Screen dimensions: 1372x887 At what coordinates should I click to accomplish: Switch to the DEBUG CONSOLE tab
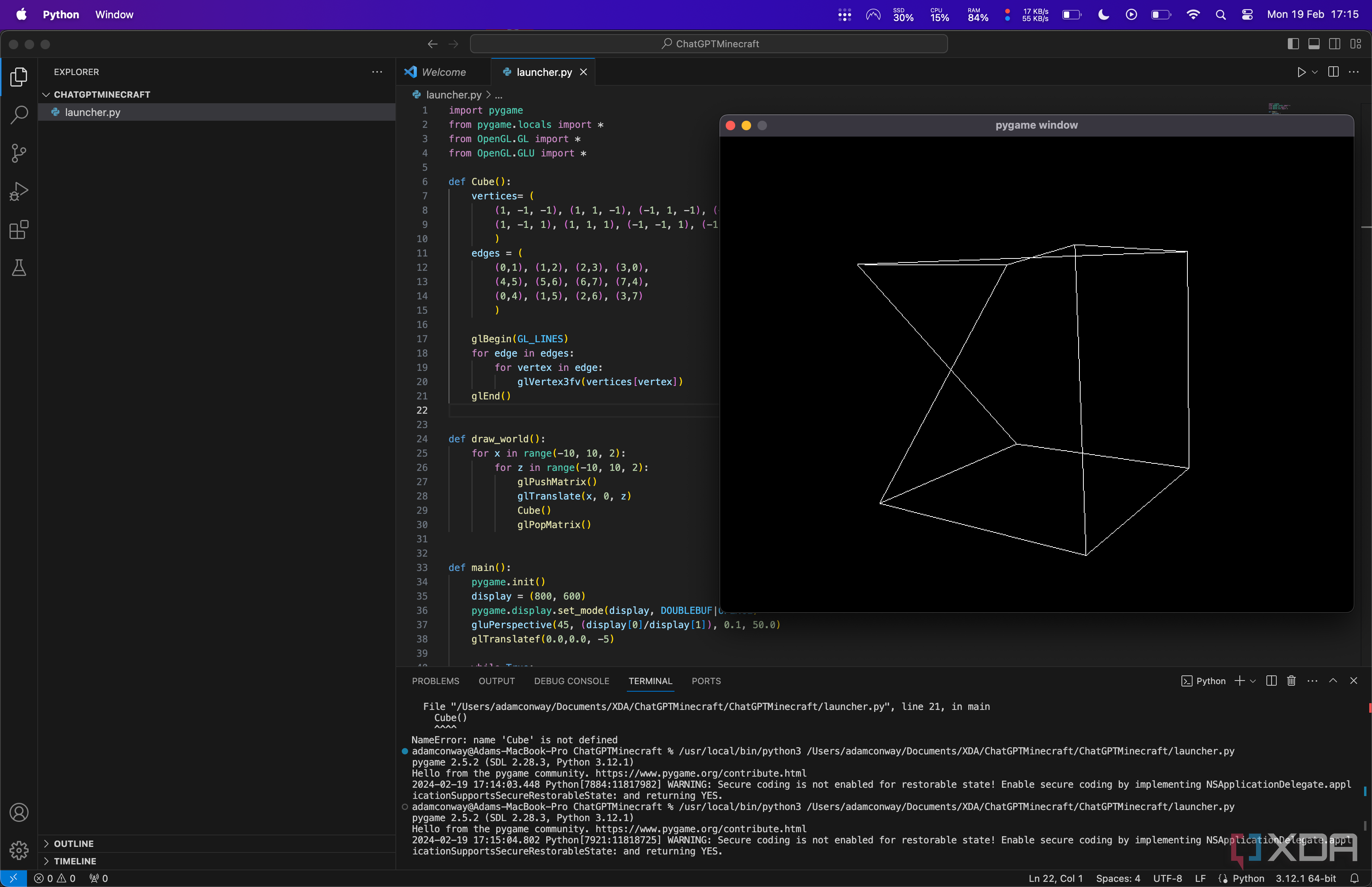tap(571, 681)
